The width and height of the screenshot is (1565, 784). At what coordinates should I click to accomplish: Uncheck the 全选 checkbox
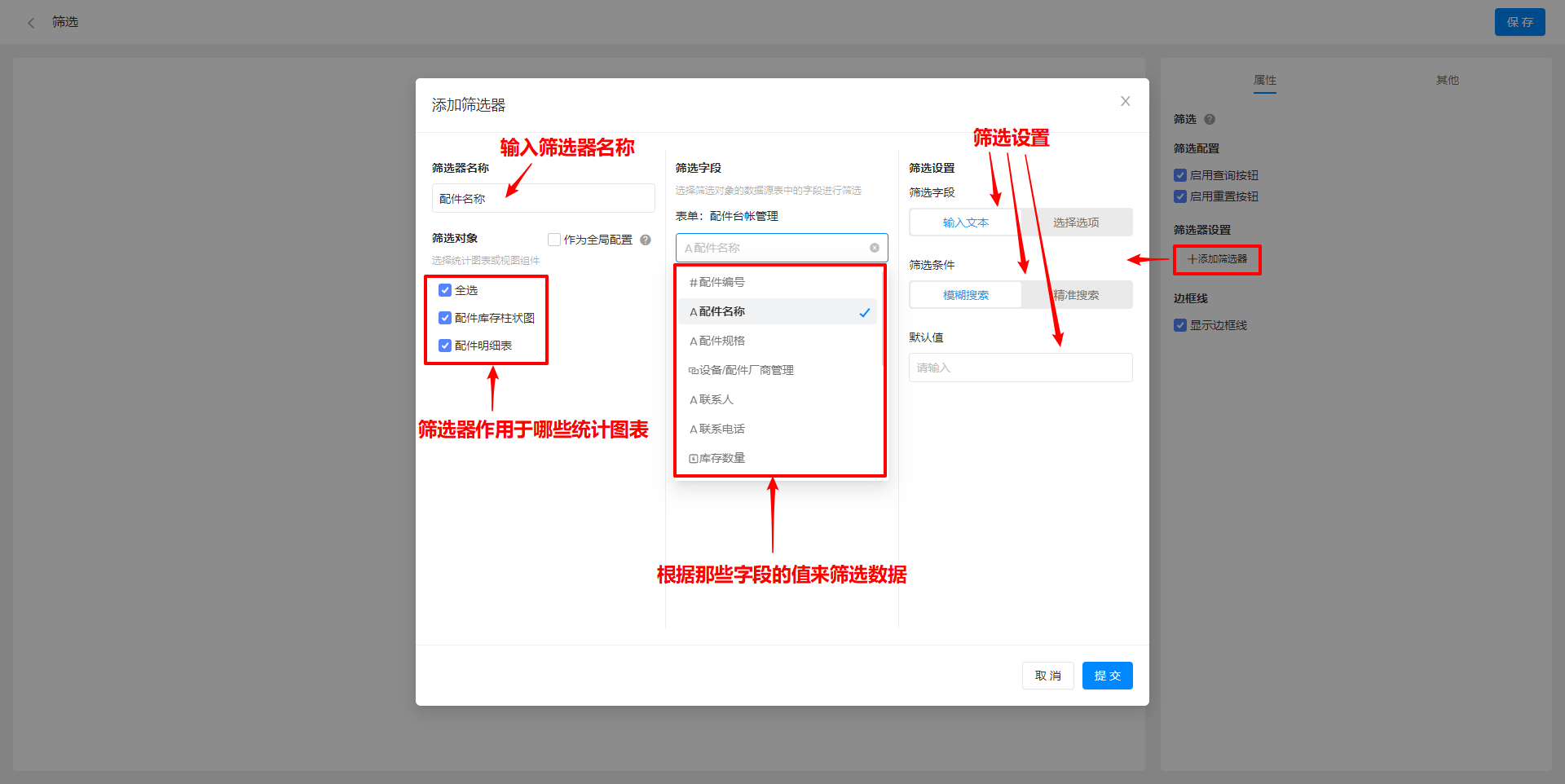click(445, 289)
